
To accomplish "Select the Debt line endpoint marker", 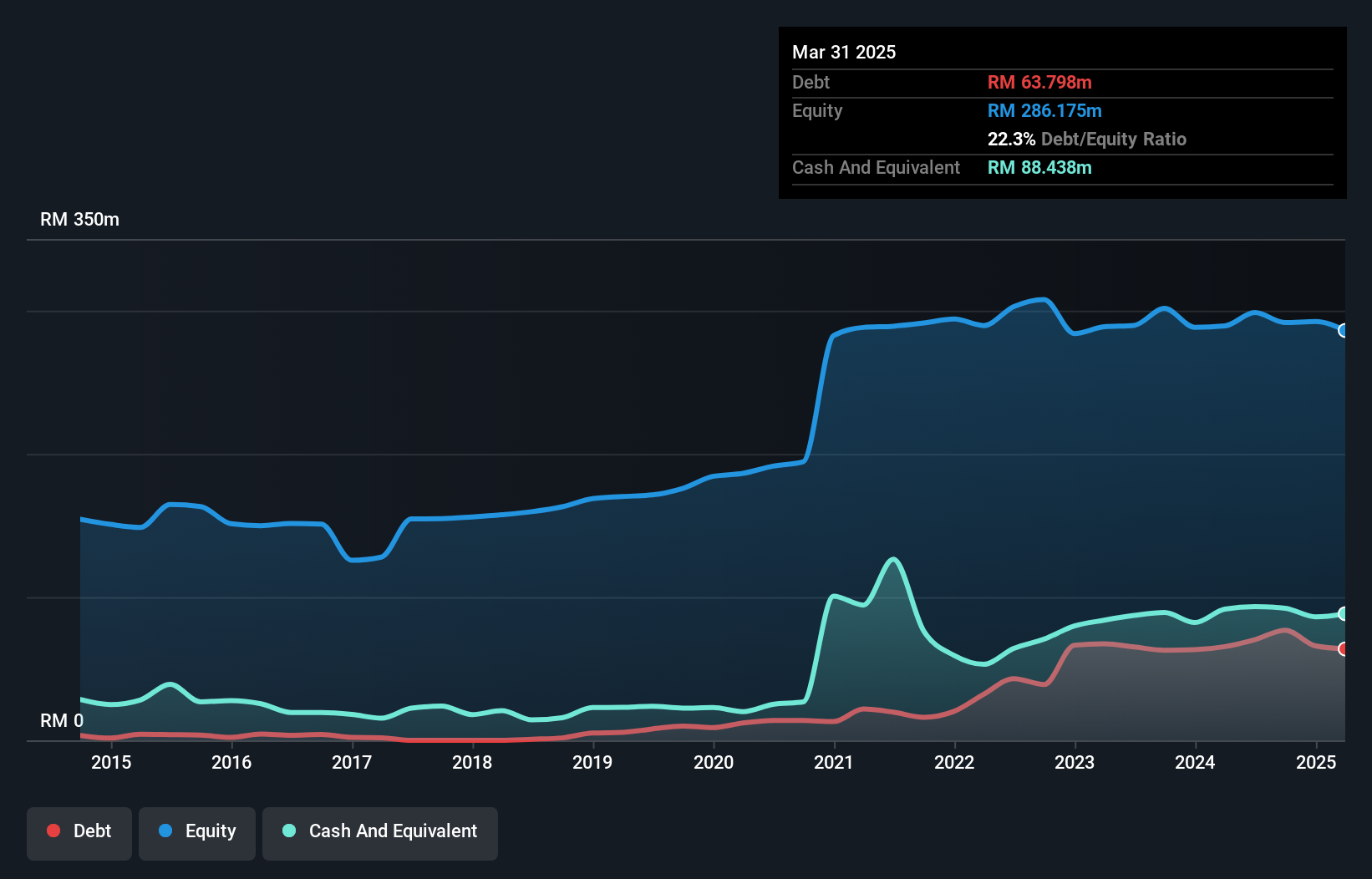I will (1343, 648).
